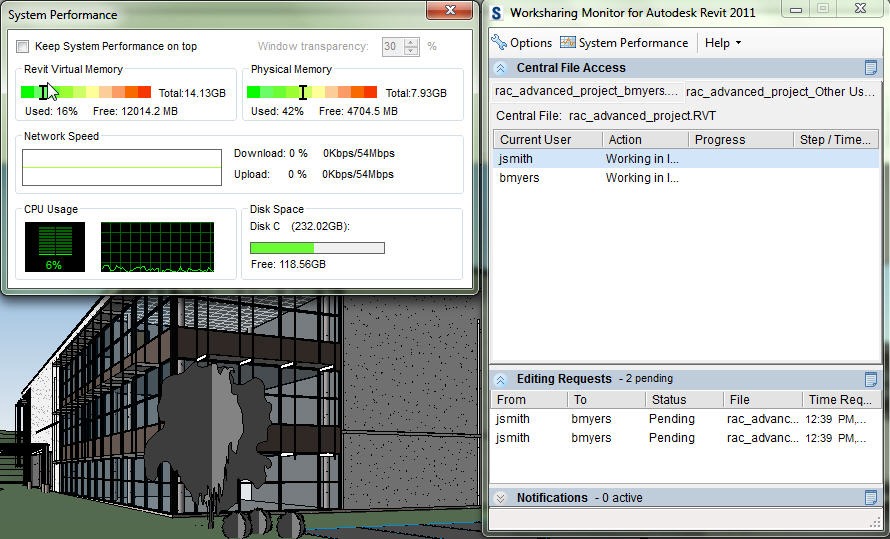Click the Free: 12014.2 MB virtual memory text
Image resolution: width=890 pixels, height=539 pixels.
pyautogui.click(x=135, y=111)
